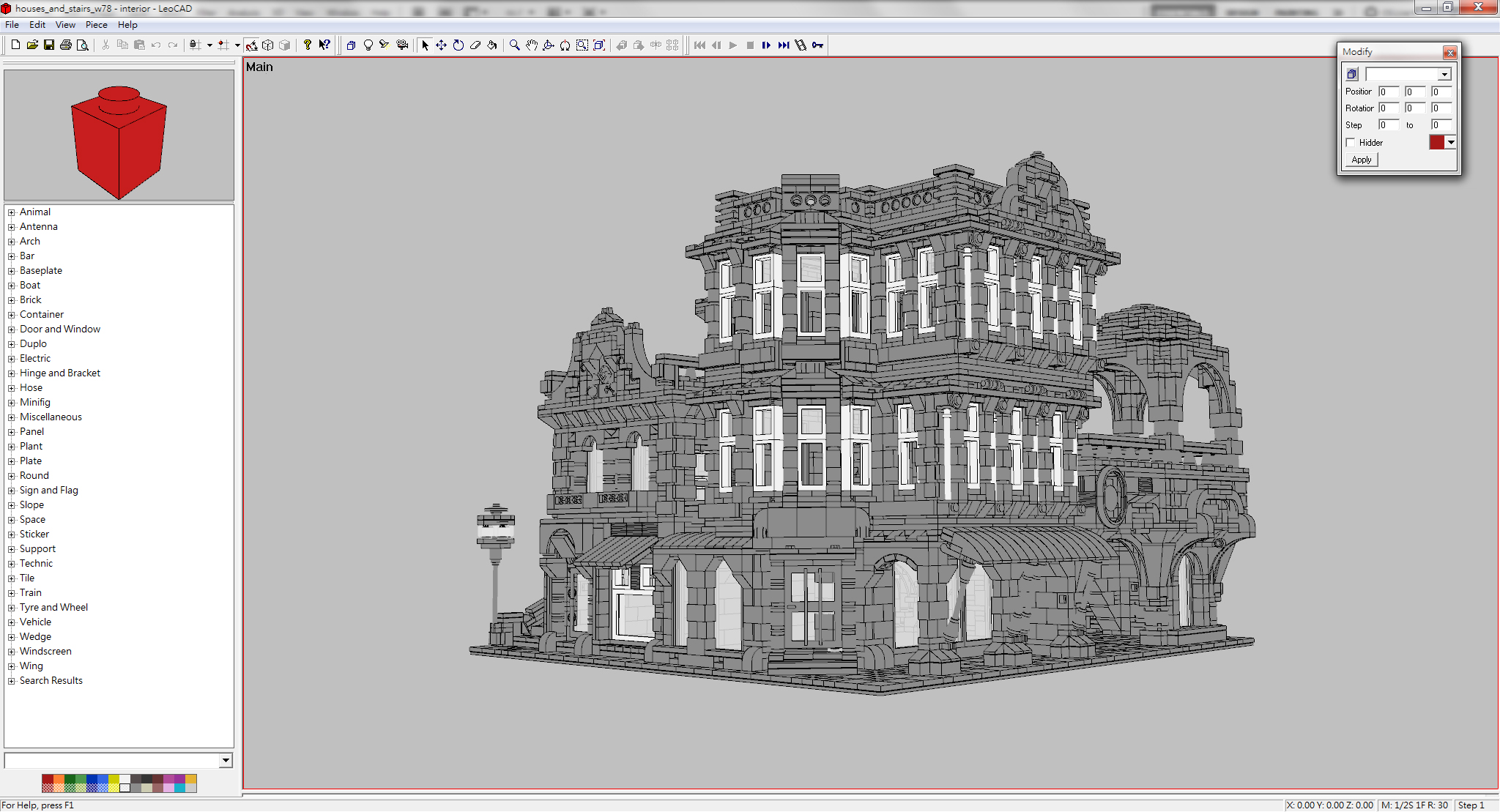Click the Light insertion icon

coord(368,45)
